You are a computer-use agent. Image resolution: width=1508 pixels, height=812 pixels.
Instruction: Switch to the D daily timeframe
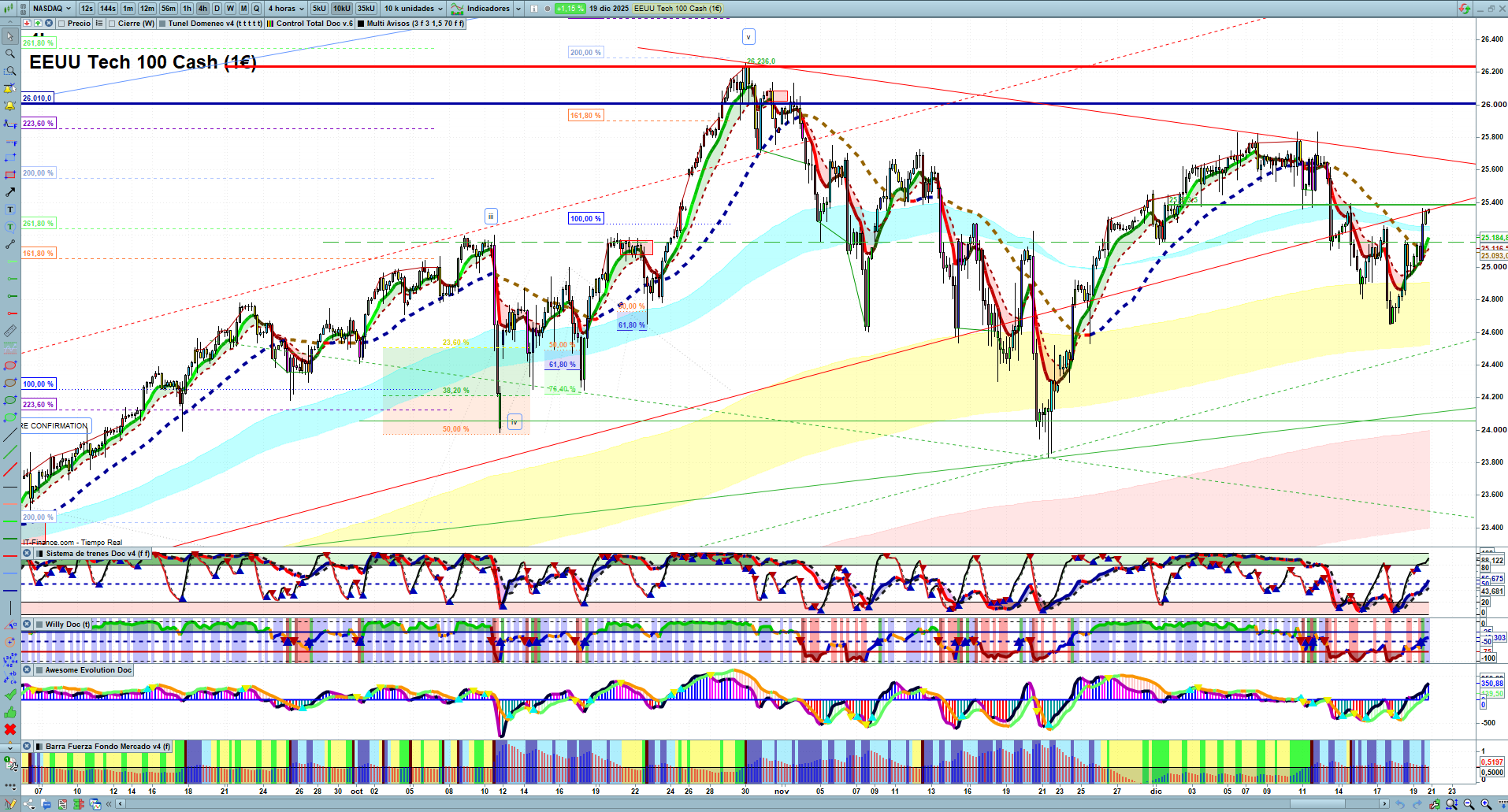pyautogui.click(x=217, y=9)
